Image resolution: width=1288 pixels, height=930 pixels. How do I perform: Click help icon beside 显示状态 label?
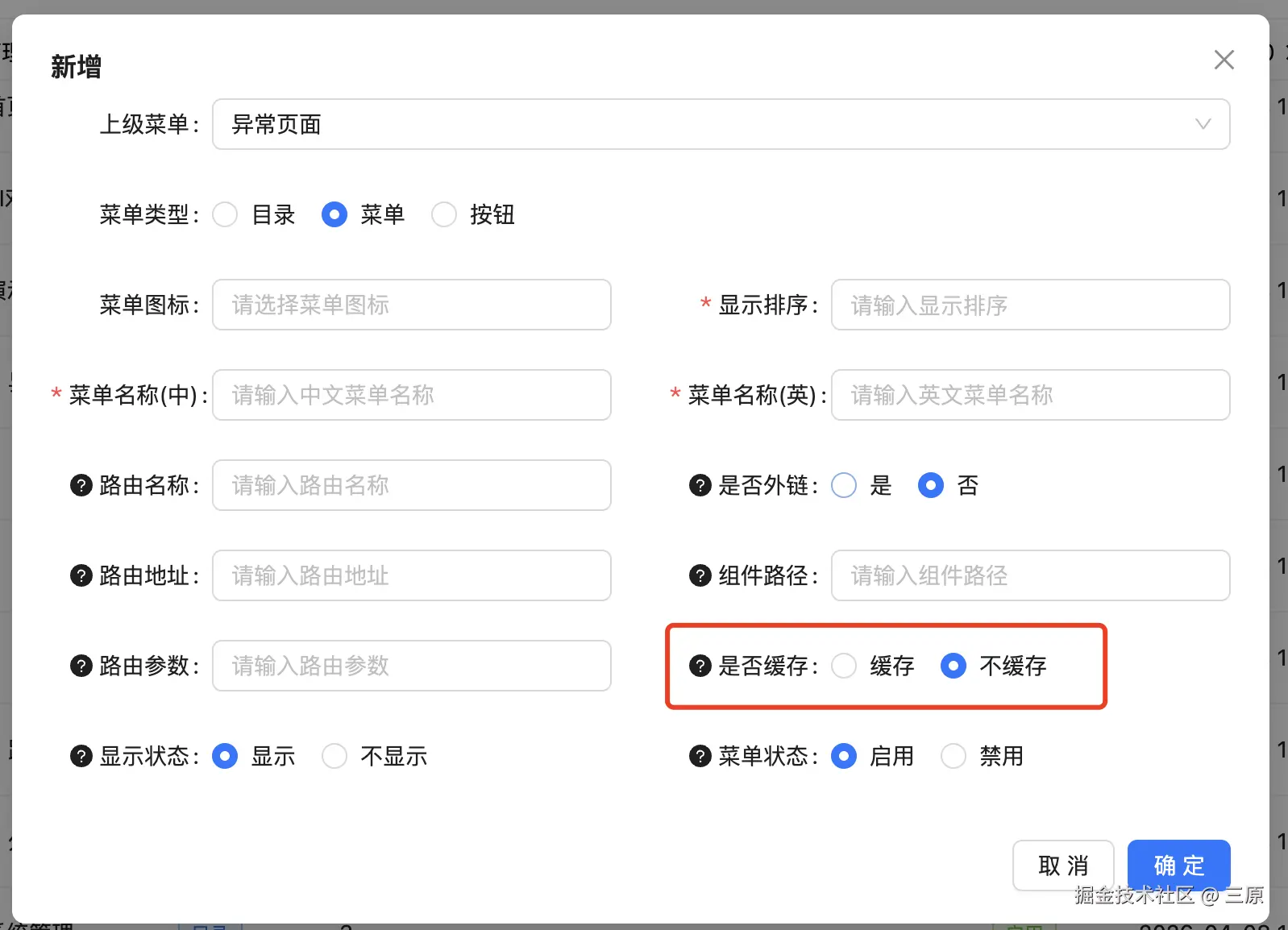(x=81, y=756)
